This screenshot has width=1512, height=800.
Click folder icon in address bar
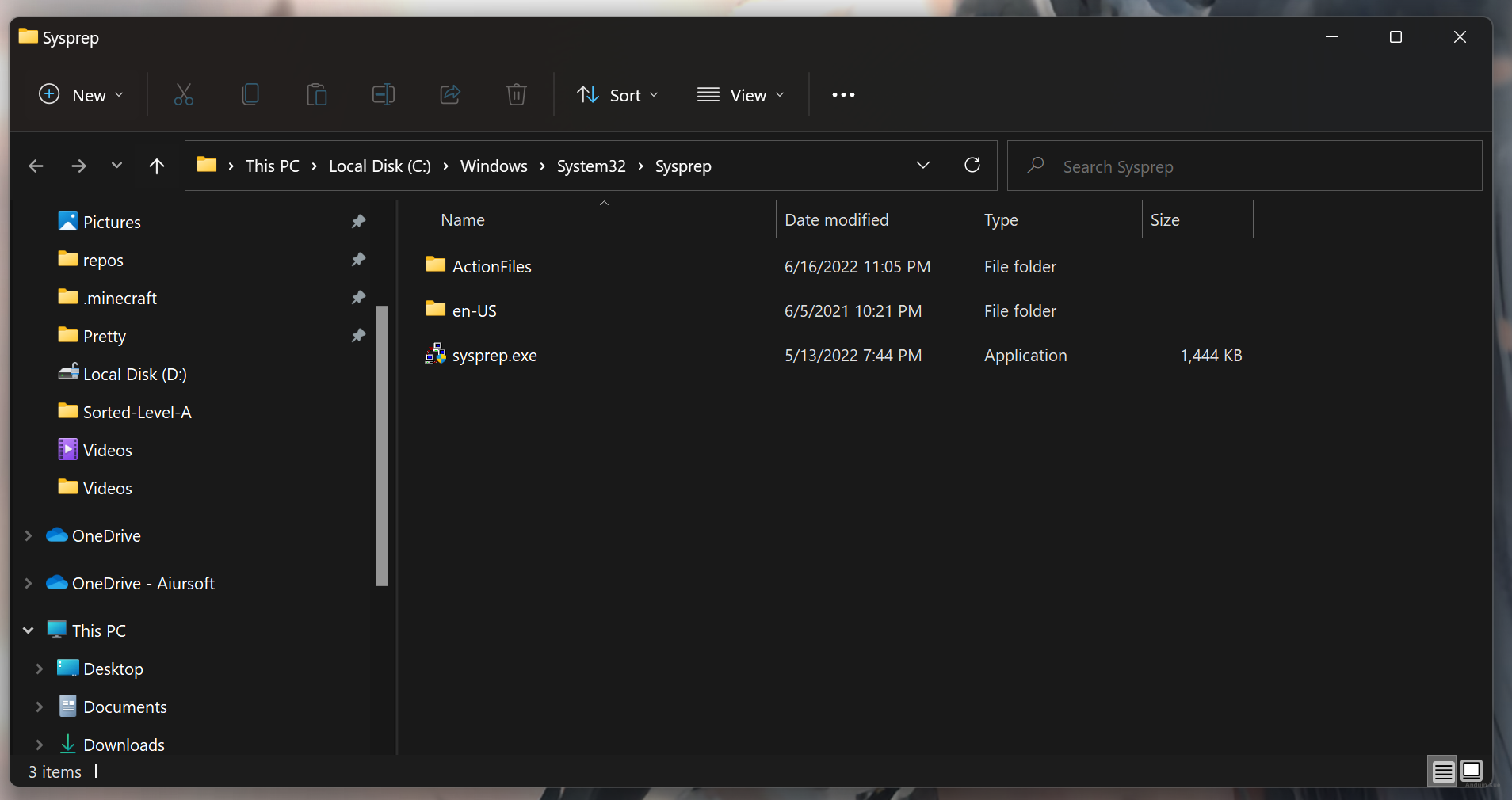[207, 165]
